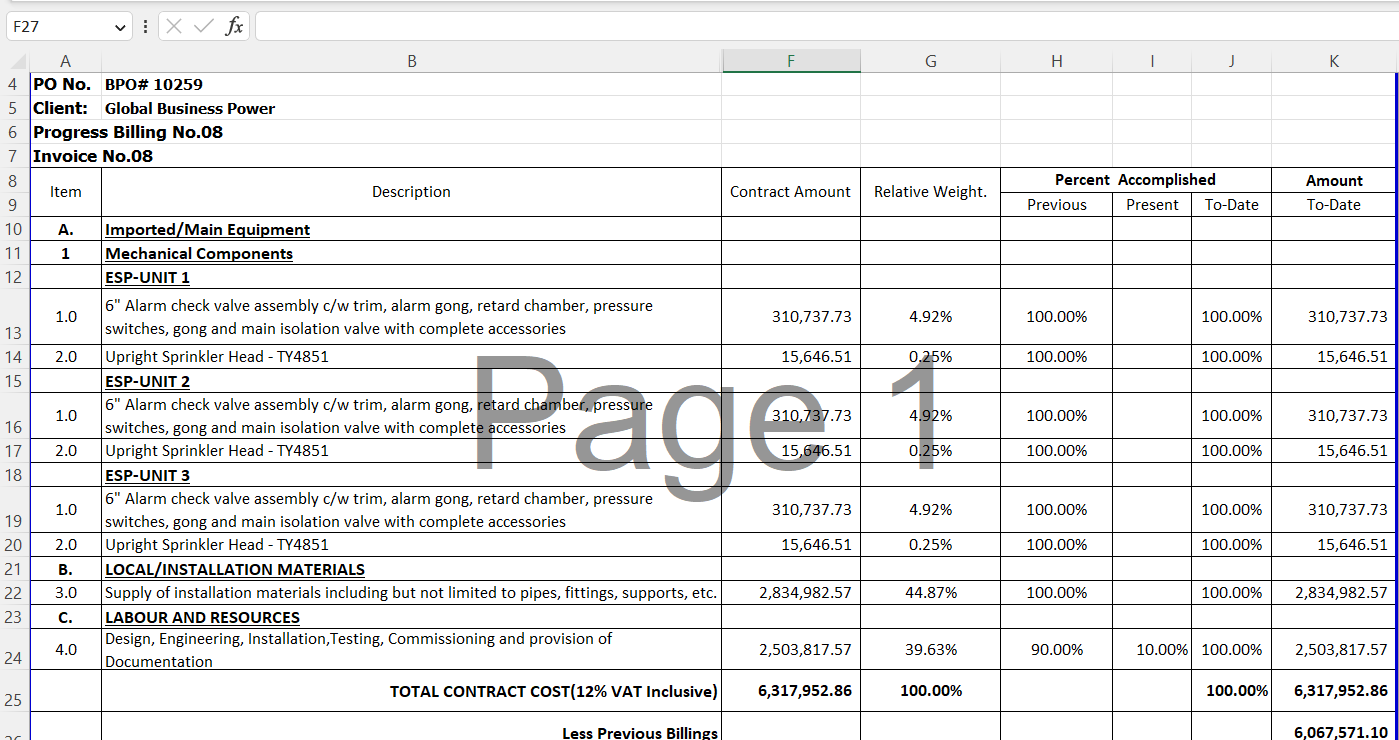Select "Upright Sprinkler Head - TY4851" in row 14

point(411,356)
